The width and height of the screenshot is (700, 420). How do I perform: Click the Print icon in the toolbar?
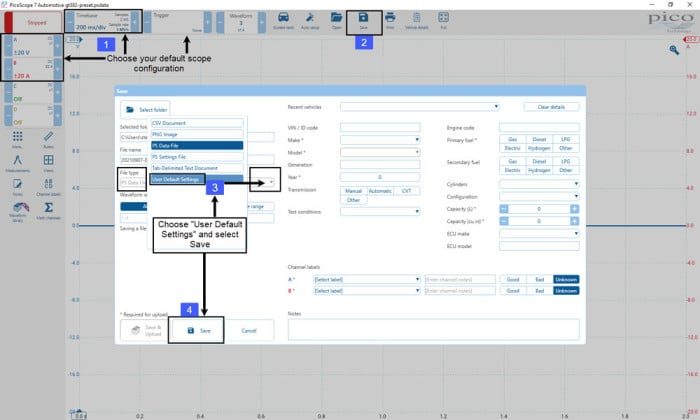coord(390,21)
